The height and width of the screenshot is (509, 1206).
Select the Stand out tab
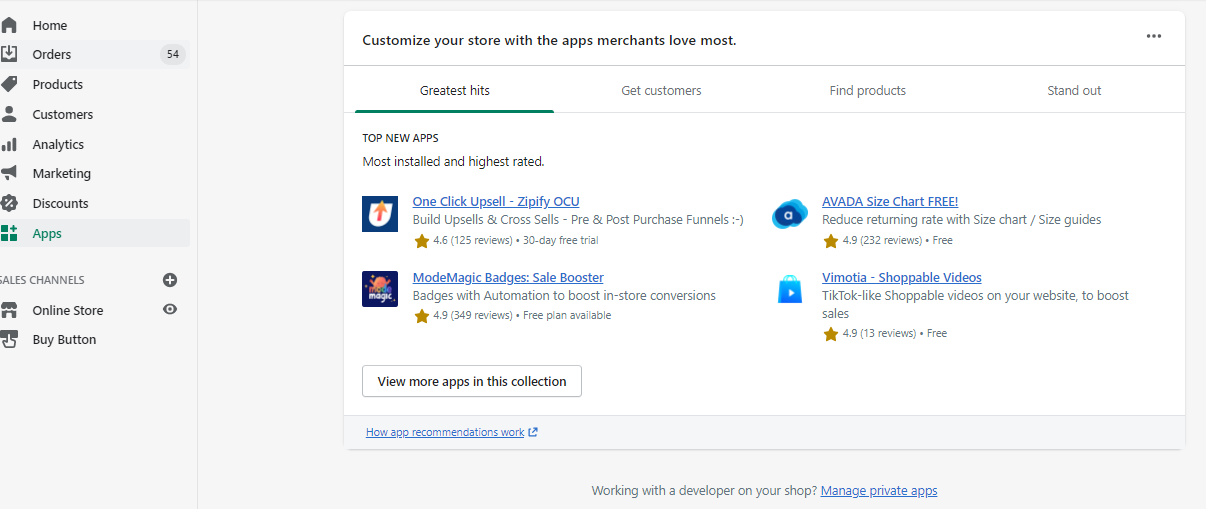click(1074, 90)
